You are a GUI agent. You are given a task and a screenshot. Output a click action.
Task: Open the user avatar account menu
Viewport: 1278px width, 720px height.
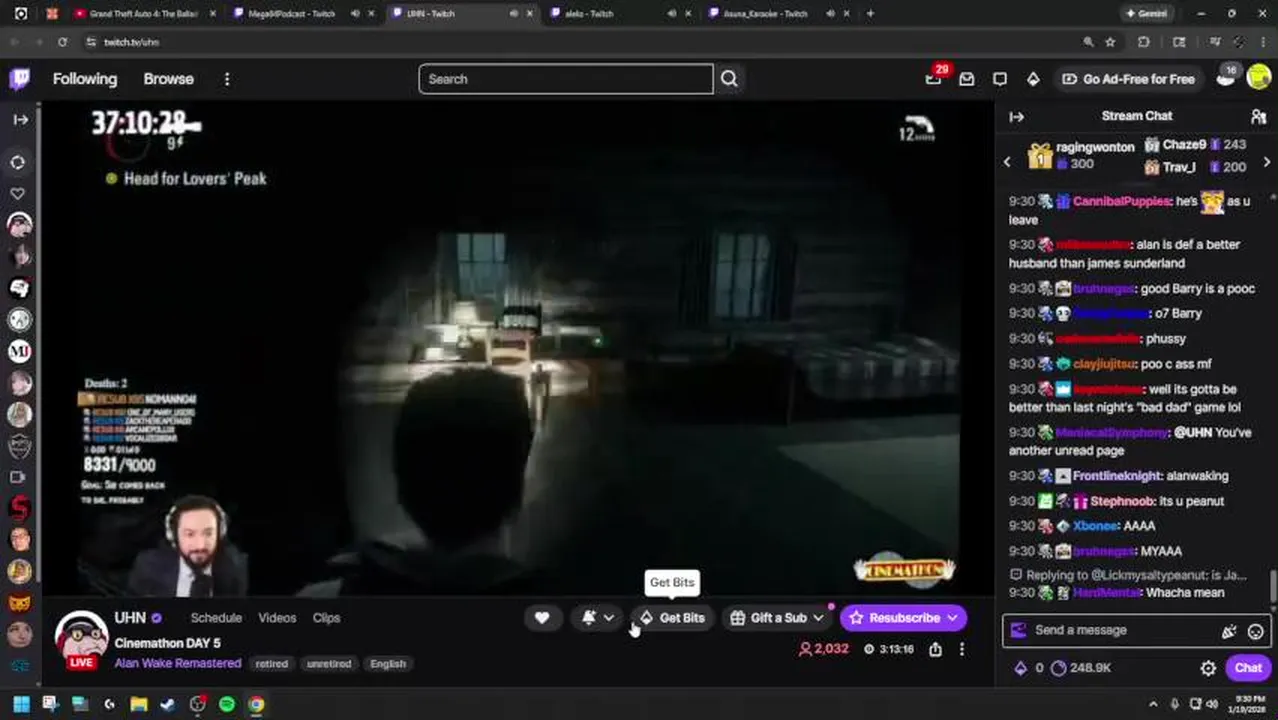tap(1259, 79)
